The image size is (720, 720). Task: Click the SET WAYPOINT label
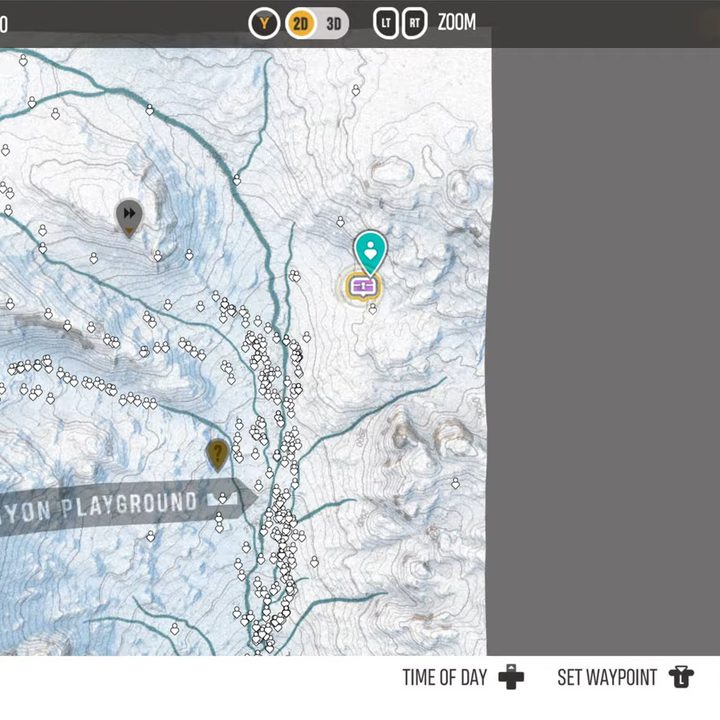pyautogui.click(x=607, y=678)
